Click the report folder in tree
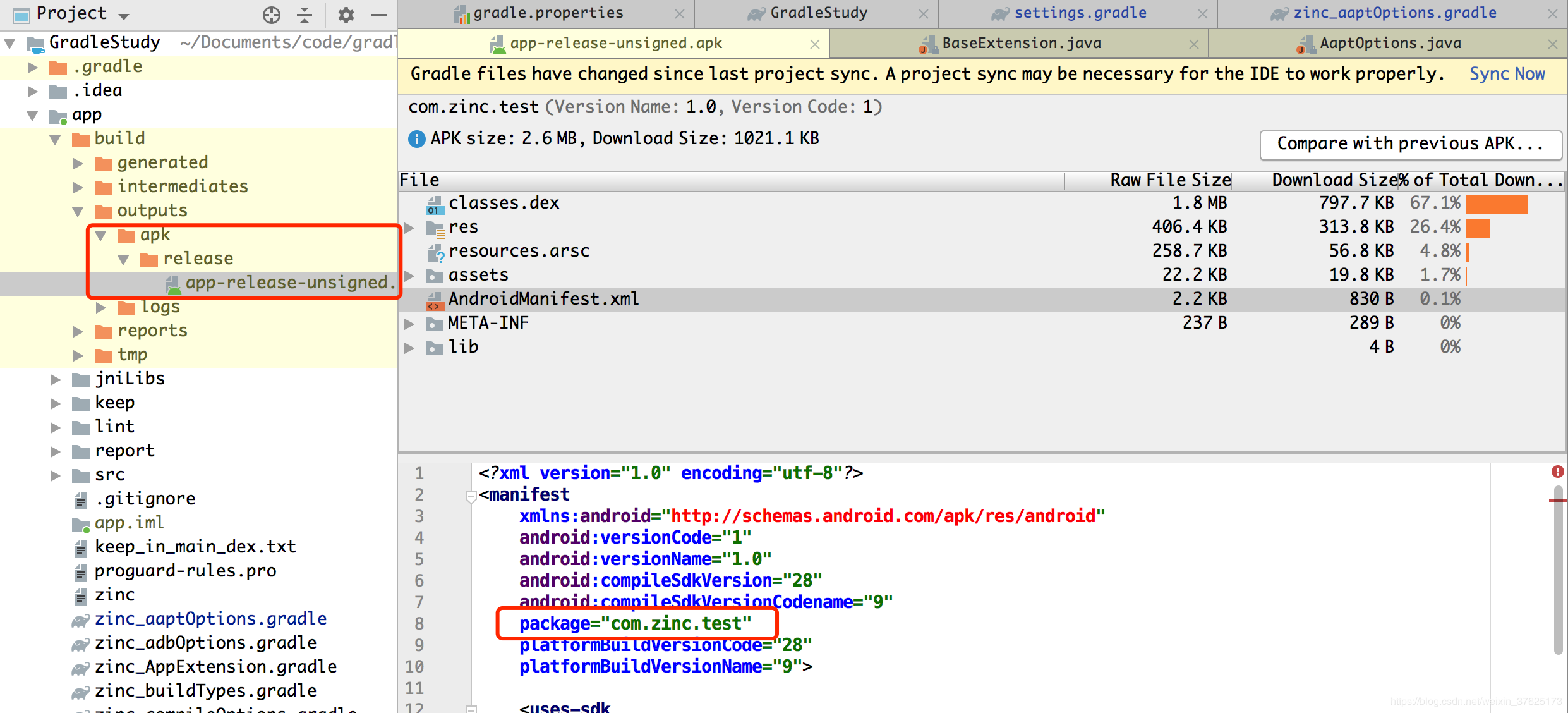This screenshot has width=1568, height=713. point(124,451)
